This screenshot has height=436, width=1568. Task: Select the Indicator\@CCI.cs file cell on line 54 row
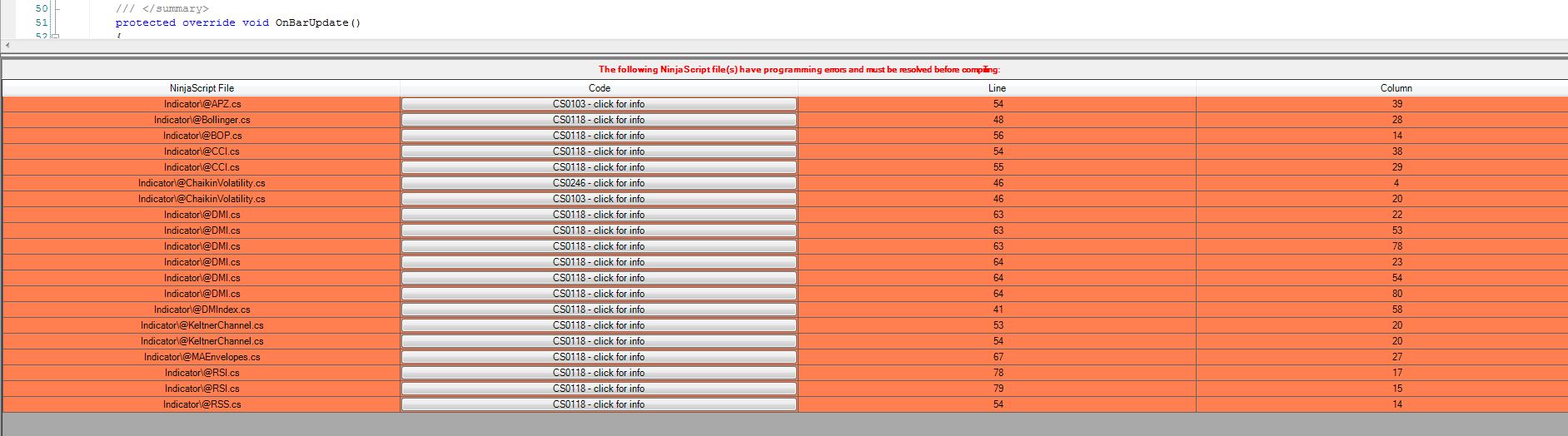click(x=202, y=151)
